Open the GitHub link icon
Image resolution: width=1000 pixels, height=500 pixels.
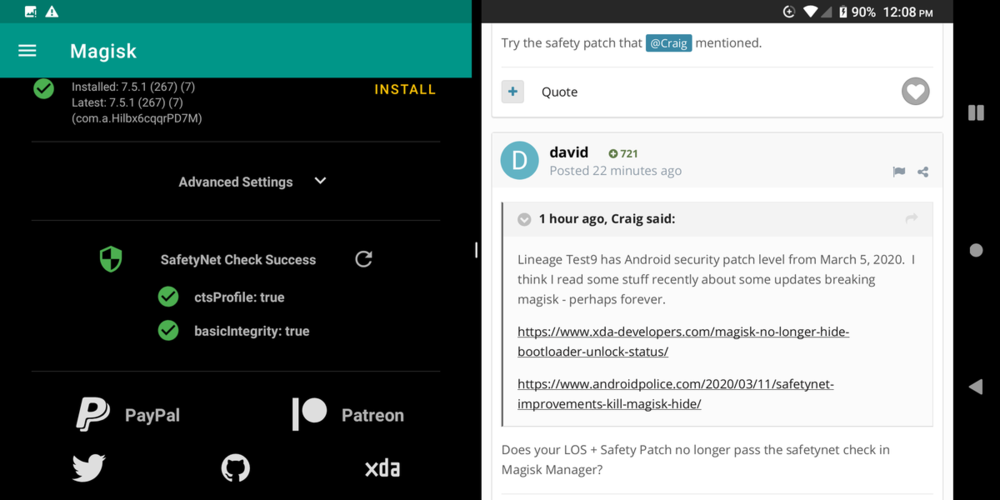tap(235, 469)
